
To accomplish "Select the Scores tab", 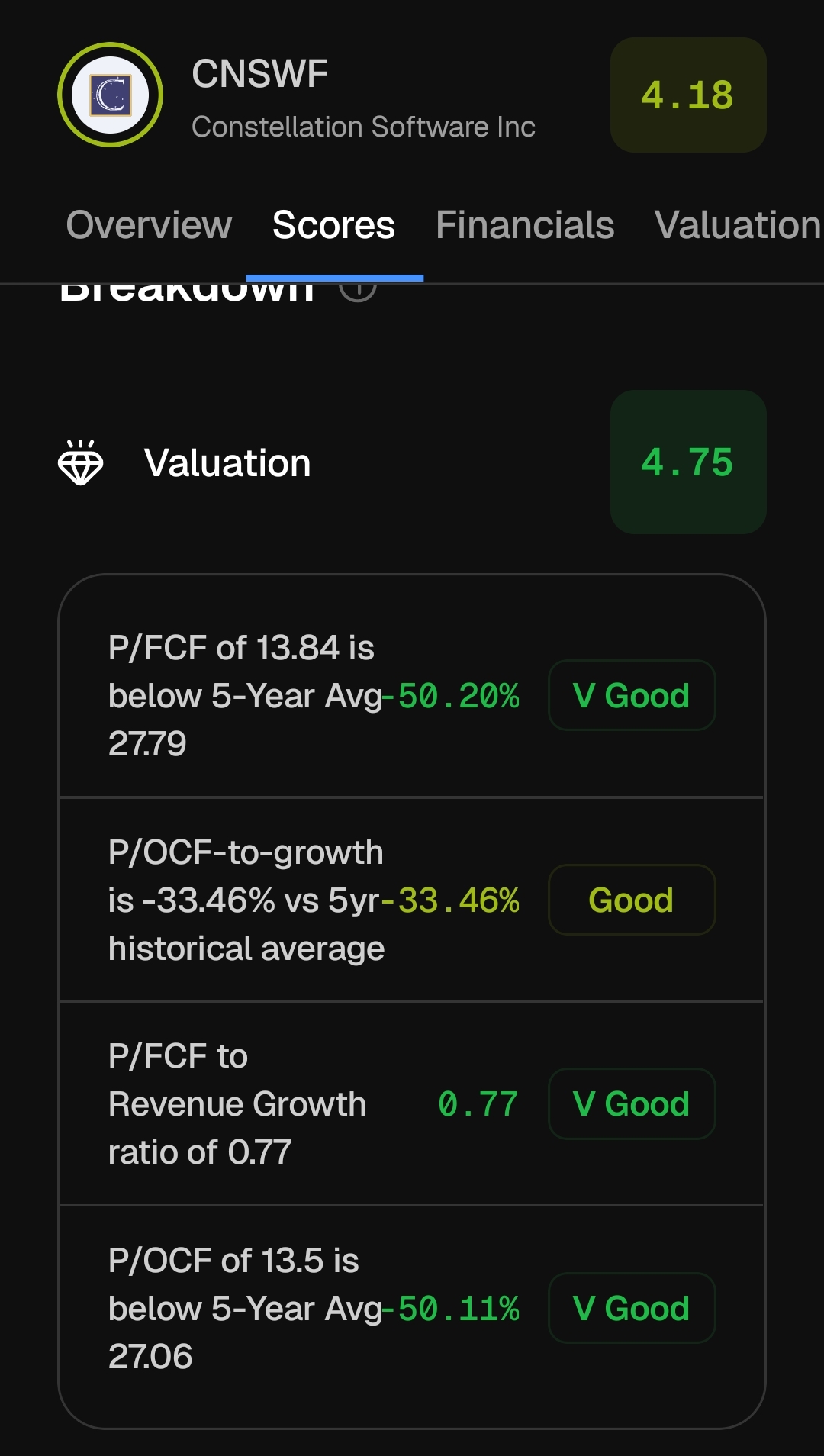I will pos(334,225).
